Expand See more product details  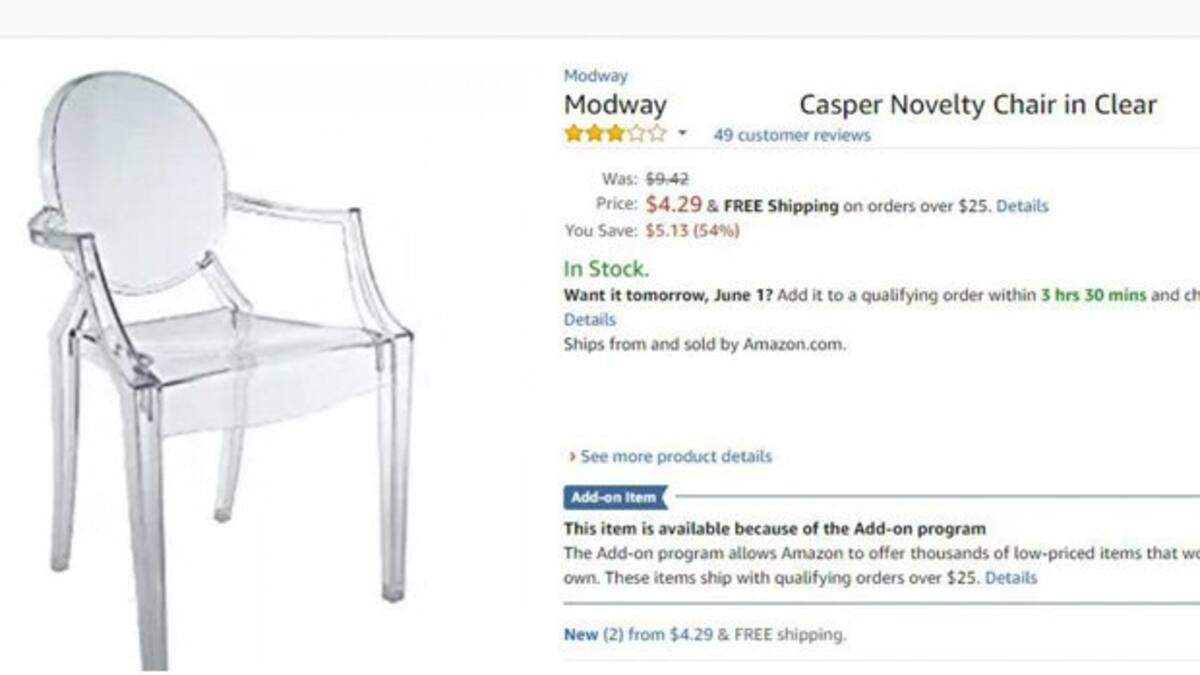[x=675, y=456]
